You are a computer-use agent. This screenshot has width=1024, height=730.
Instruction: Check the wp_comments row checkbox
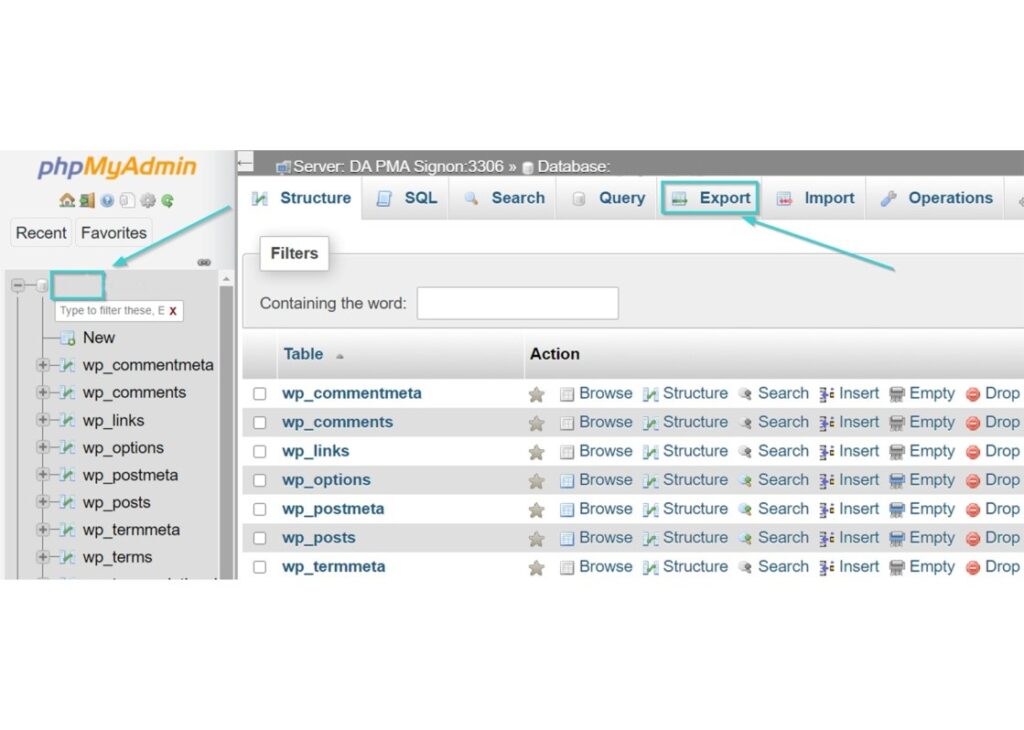pyautogui.click(x=260, y=422)
